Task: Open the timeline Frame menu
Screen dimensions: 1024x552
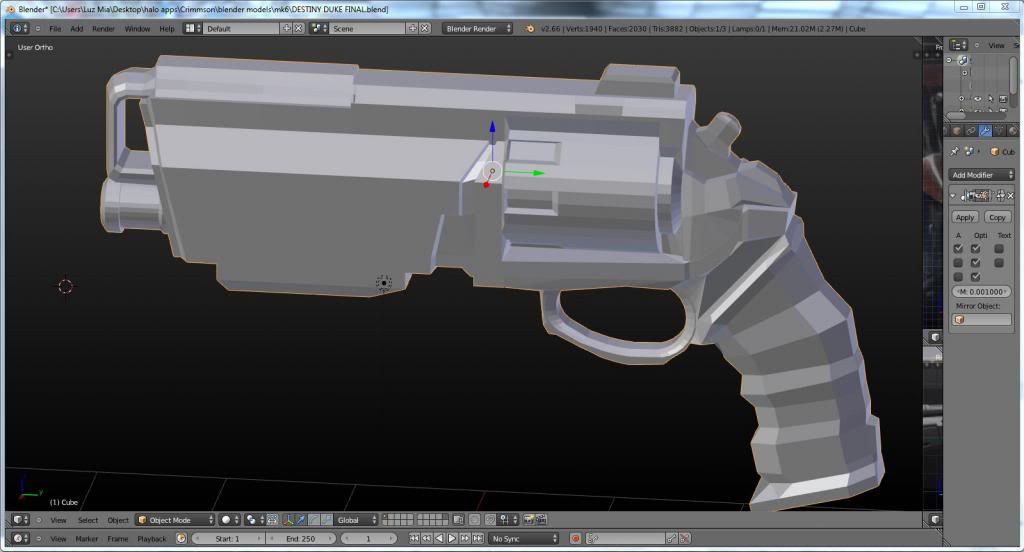Action: [118, 539]
